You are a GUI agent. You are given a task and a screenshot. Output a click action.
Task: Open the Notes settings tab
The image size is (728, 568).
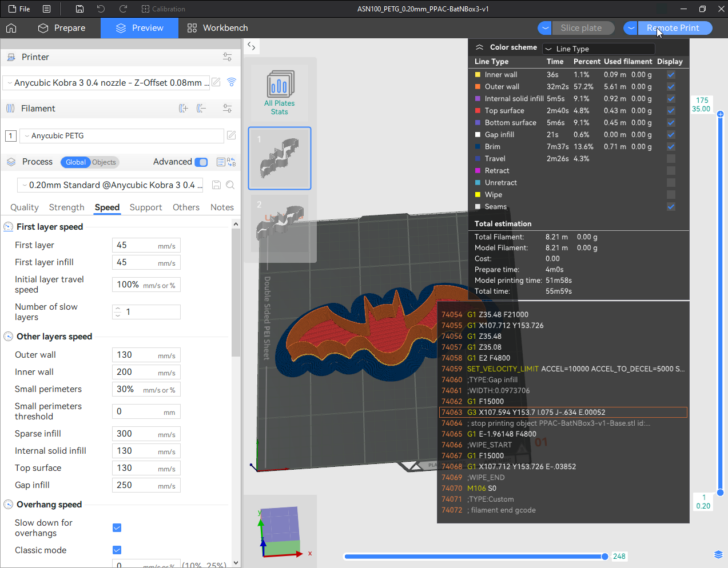222,207
